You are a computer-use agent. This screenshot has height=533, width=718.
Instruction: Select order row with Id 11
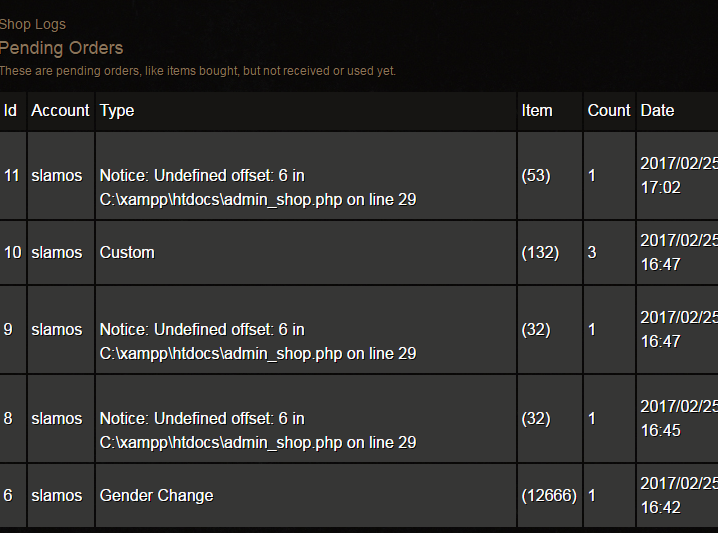359,176
